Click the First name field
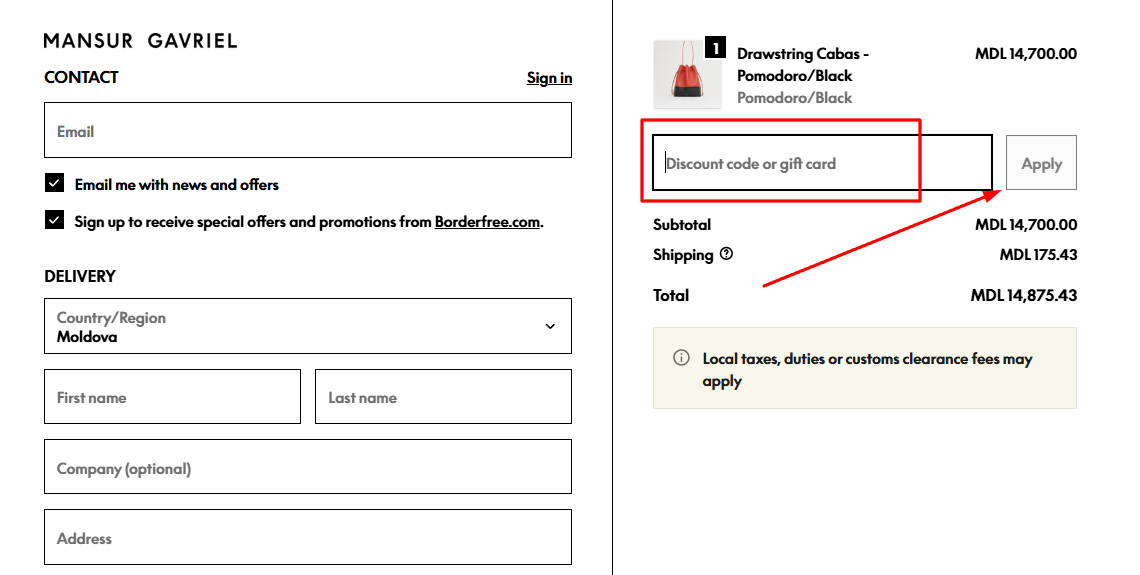This screenshot has height=575, width=1140. click(x=172, y=397)
